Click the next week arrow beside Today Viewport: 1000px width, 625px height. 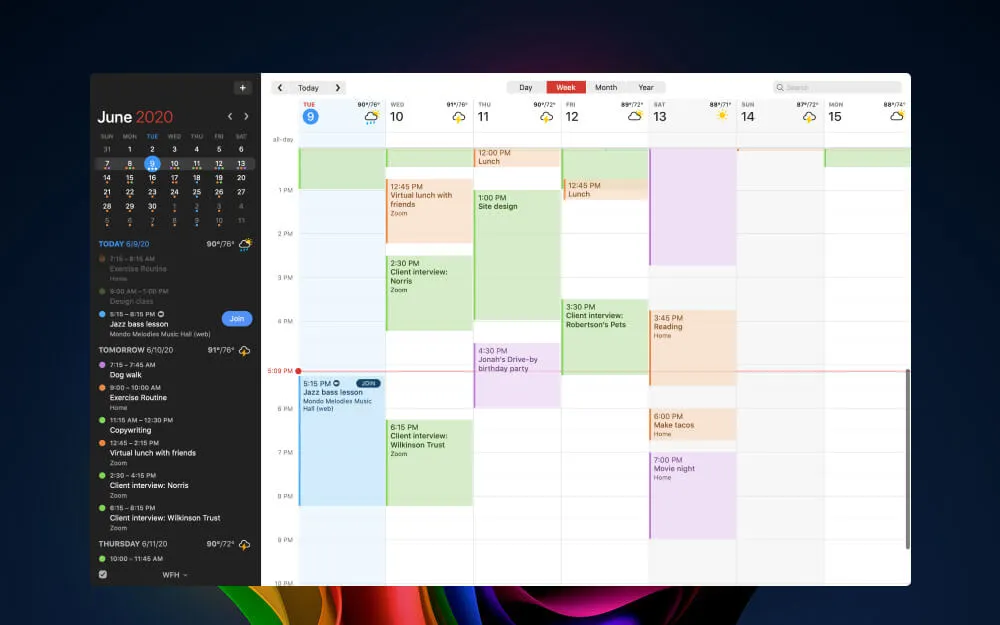coord(338,88)
